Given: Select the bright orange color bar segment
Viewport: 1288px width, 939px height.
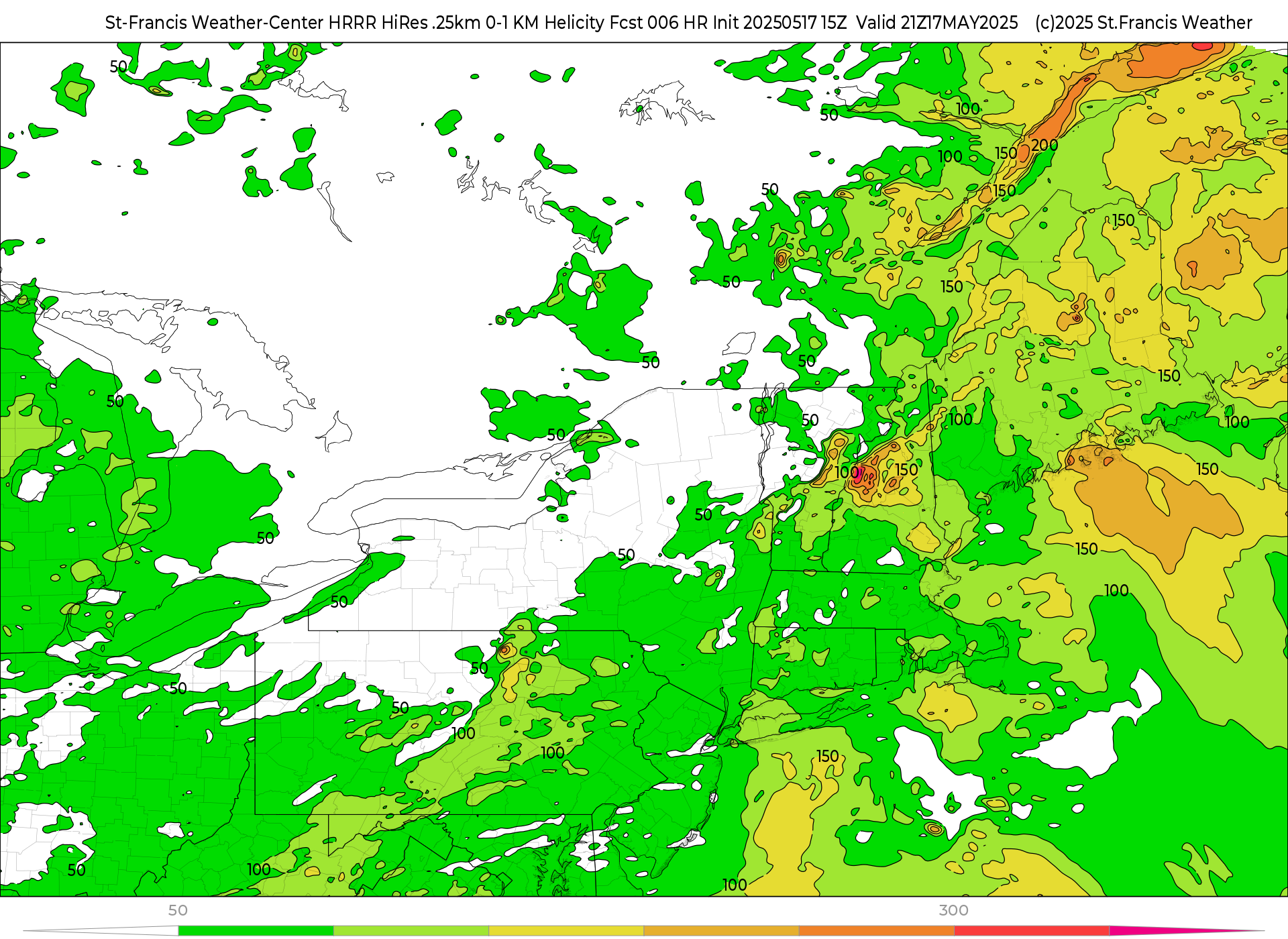Looking at the screenshot, I should coord(876,931).
